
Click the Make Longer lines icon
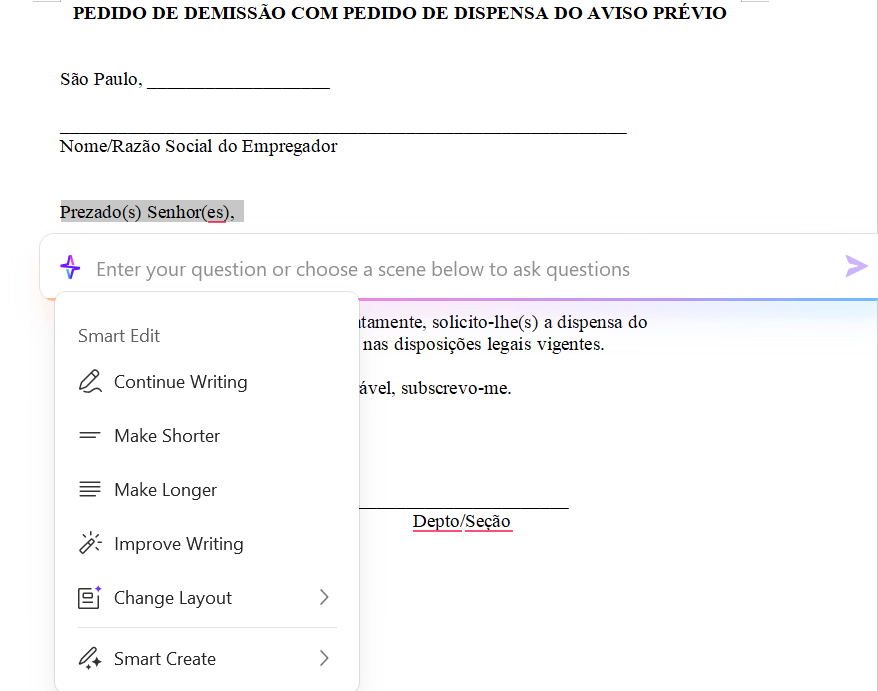(x=90, y=489)
